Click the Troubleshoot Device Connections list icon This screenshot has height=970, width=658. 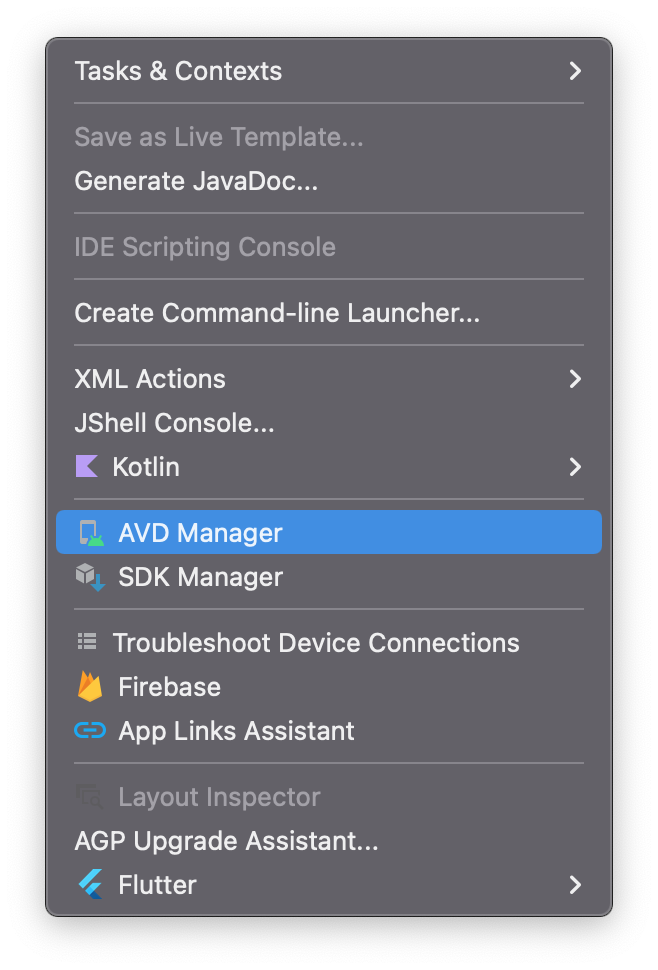[87, 642]
